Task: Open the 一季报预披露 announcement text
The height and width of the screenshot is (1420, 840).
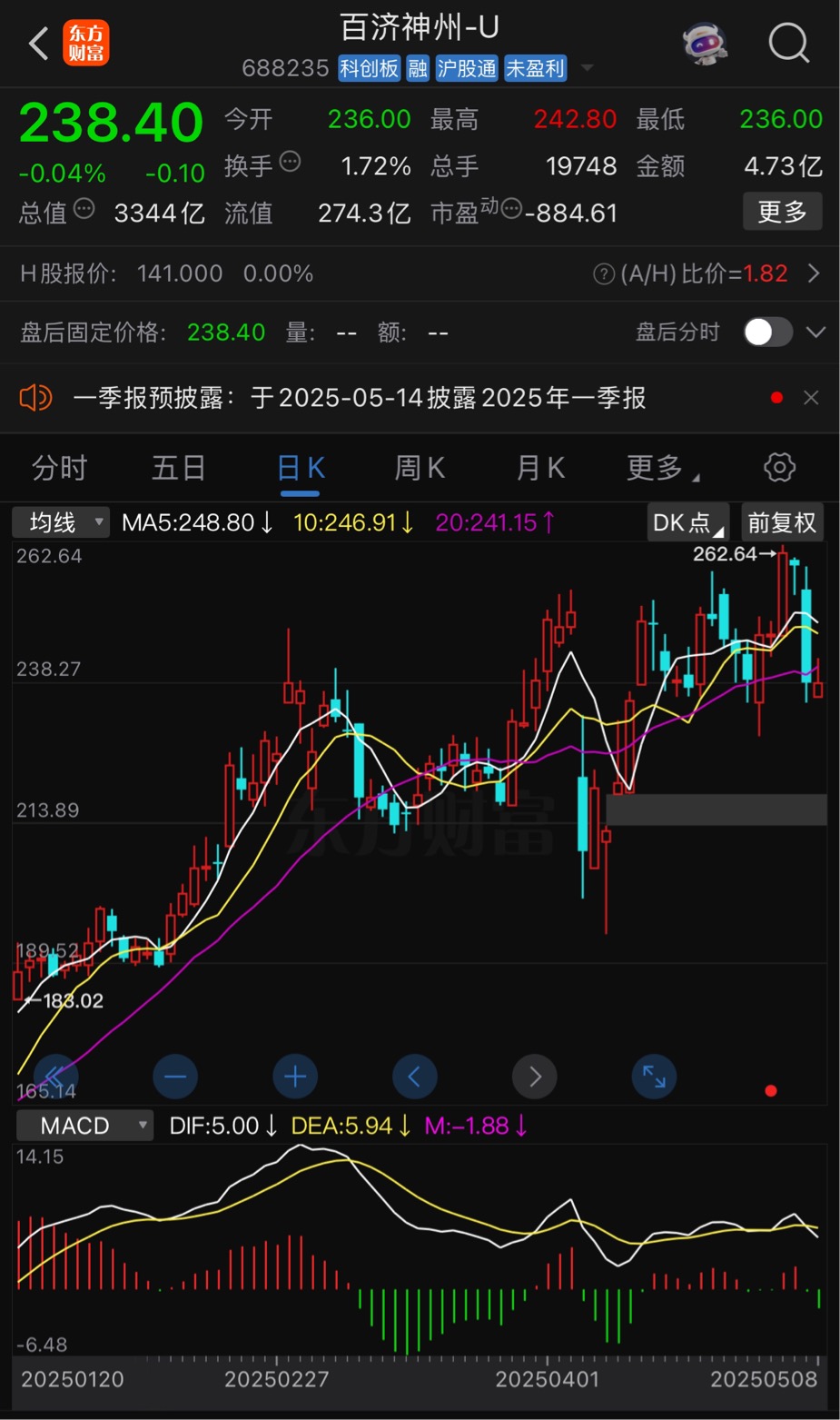Action: [359, 398]
